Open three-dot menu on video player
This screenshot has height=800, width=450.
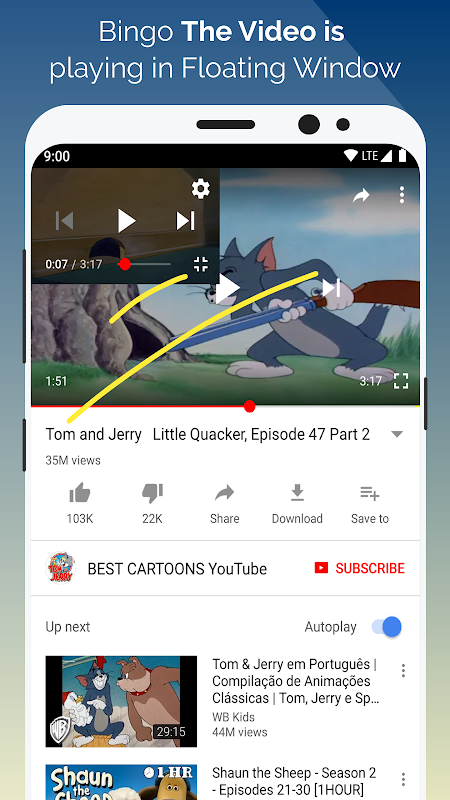click(402, 195)
